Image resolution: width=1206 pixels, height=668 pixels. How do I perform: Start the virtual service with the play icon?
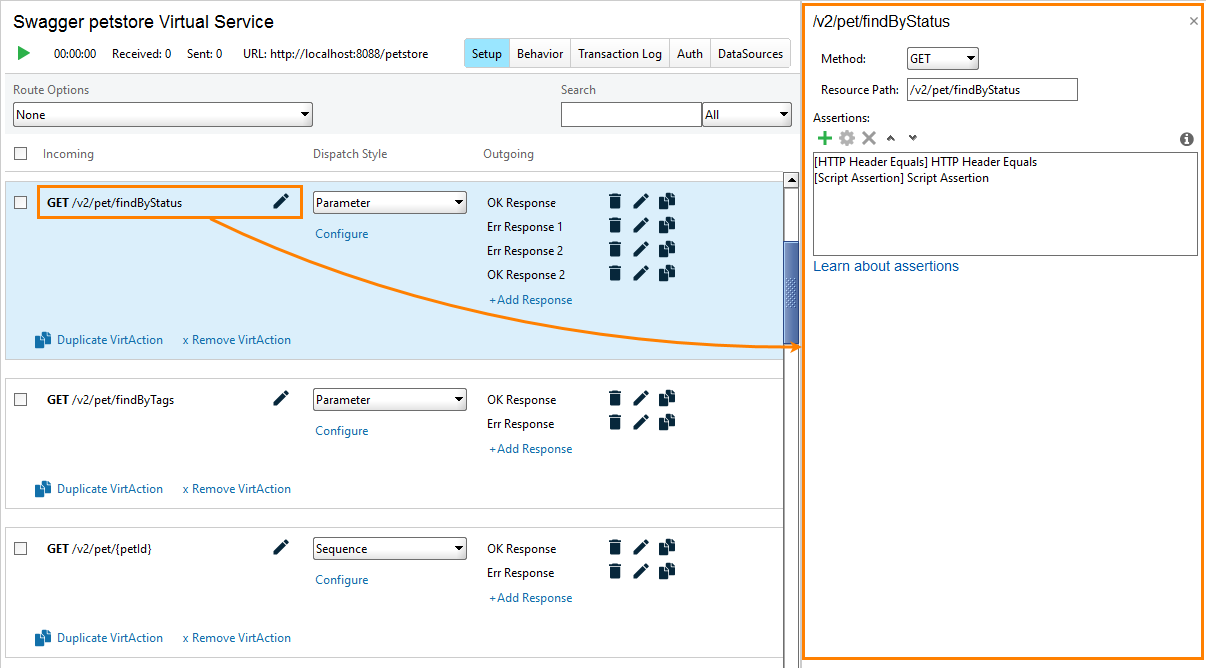click(23, 53)
